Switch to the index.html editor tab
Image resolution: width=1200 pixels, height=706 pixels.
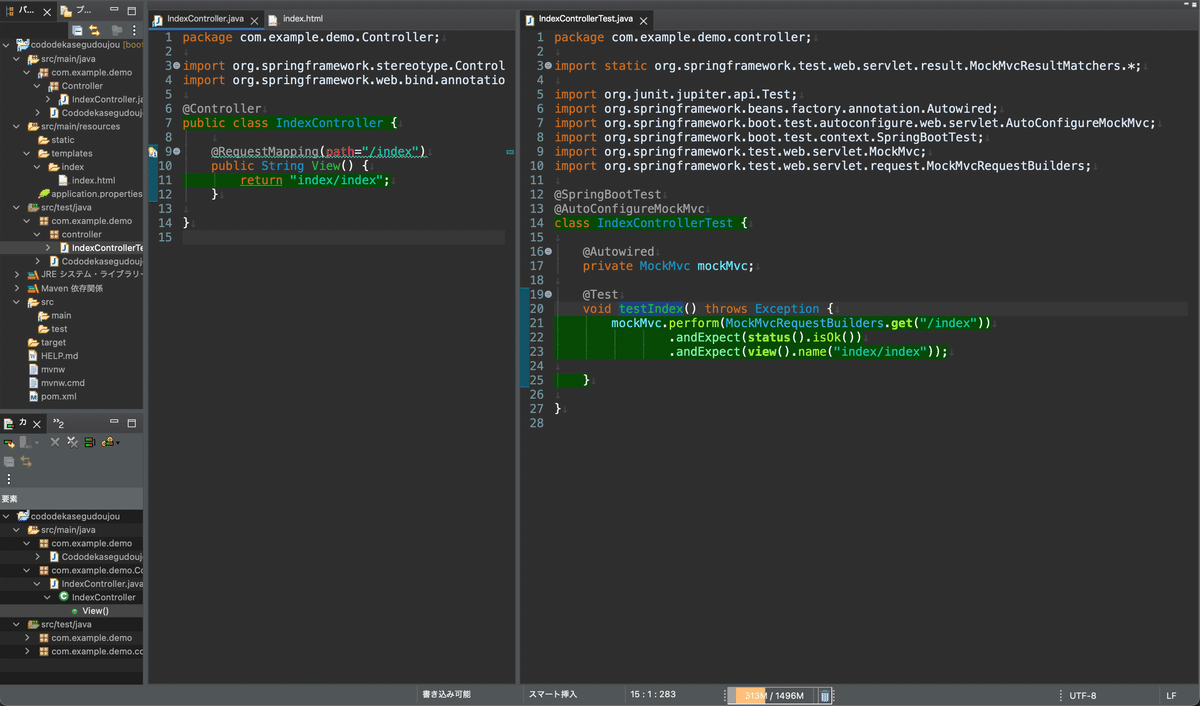pyautogui.click(x=301, y=19)
